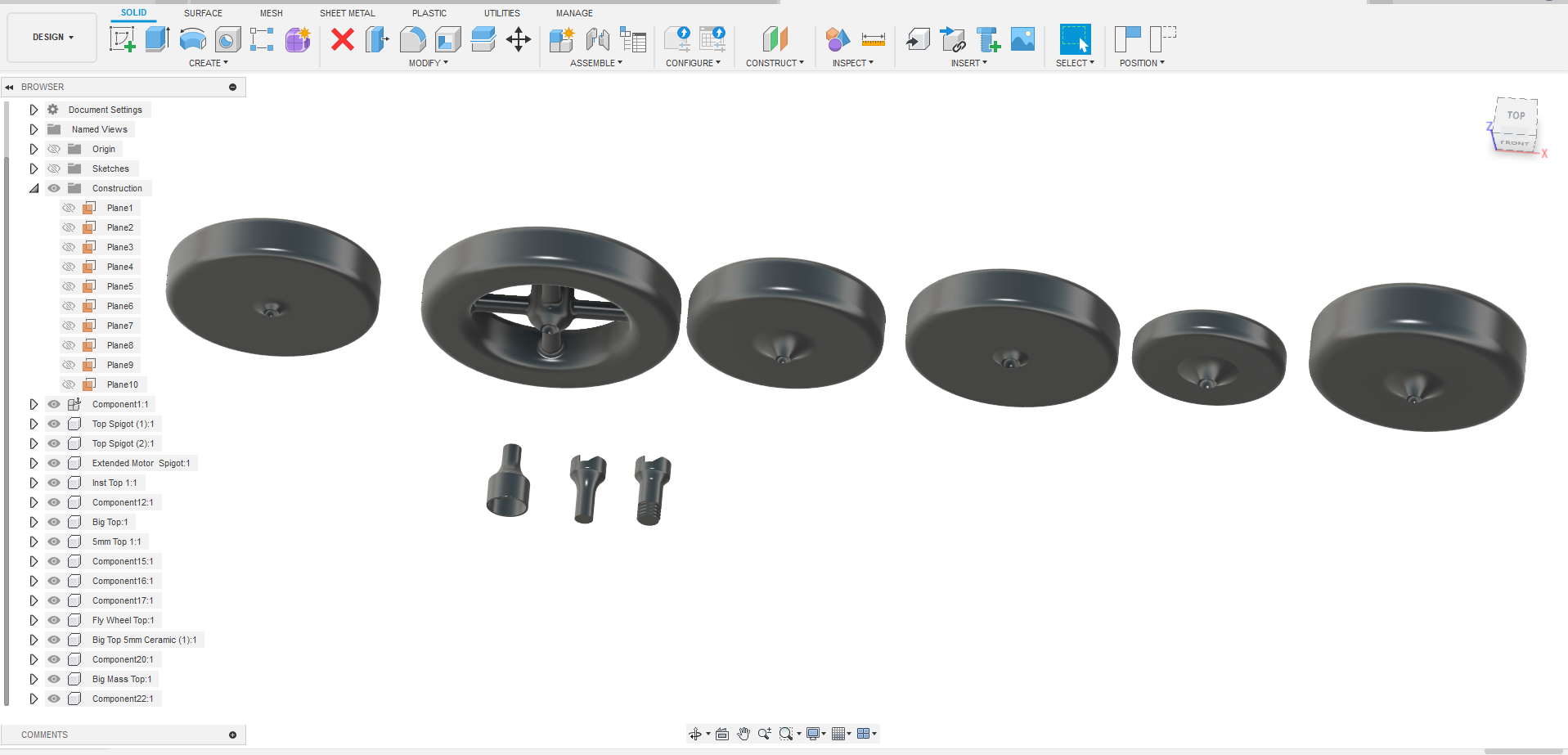Click the TOP face of ViewCube
The height and width of the screenshot is (755, 1568).
1516,115
